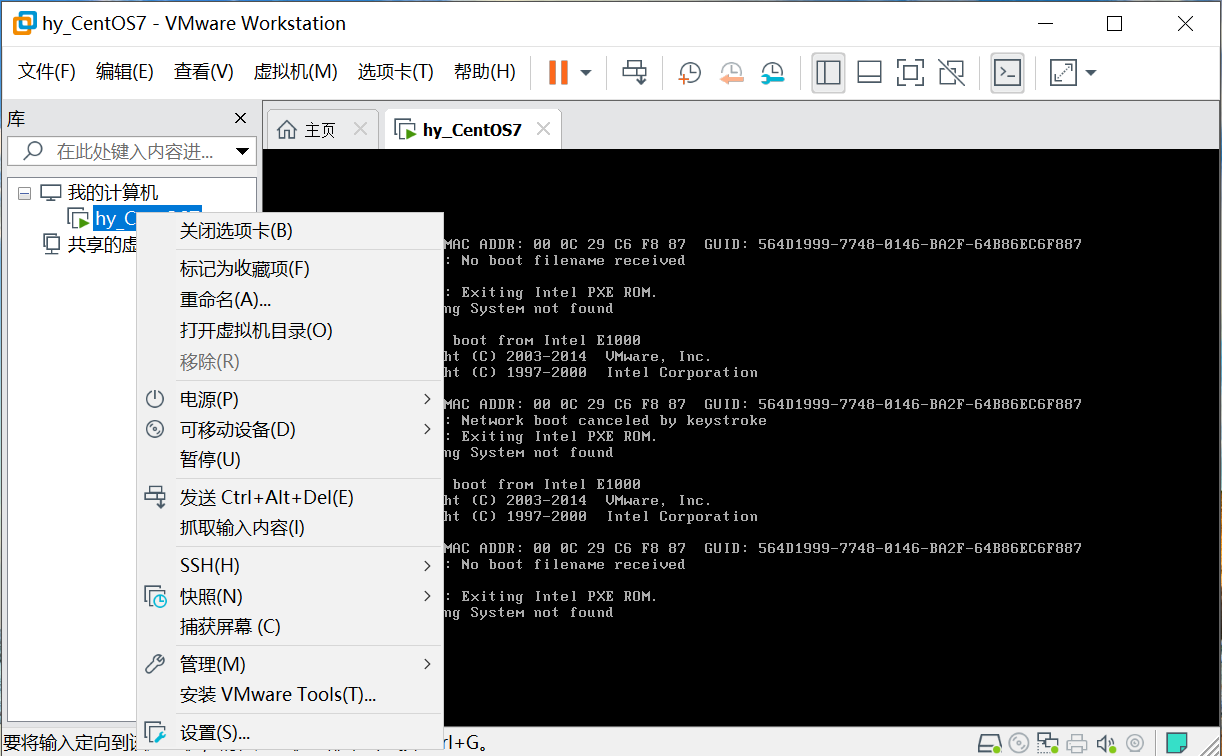Image resolution: width=1222 pixels, height=756 pixels.
Task: Click the printer status bar icon
Action: [1076, 743]
